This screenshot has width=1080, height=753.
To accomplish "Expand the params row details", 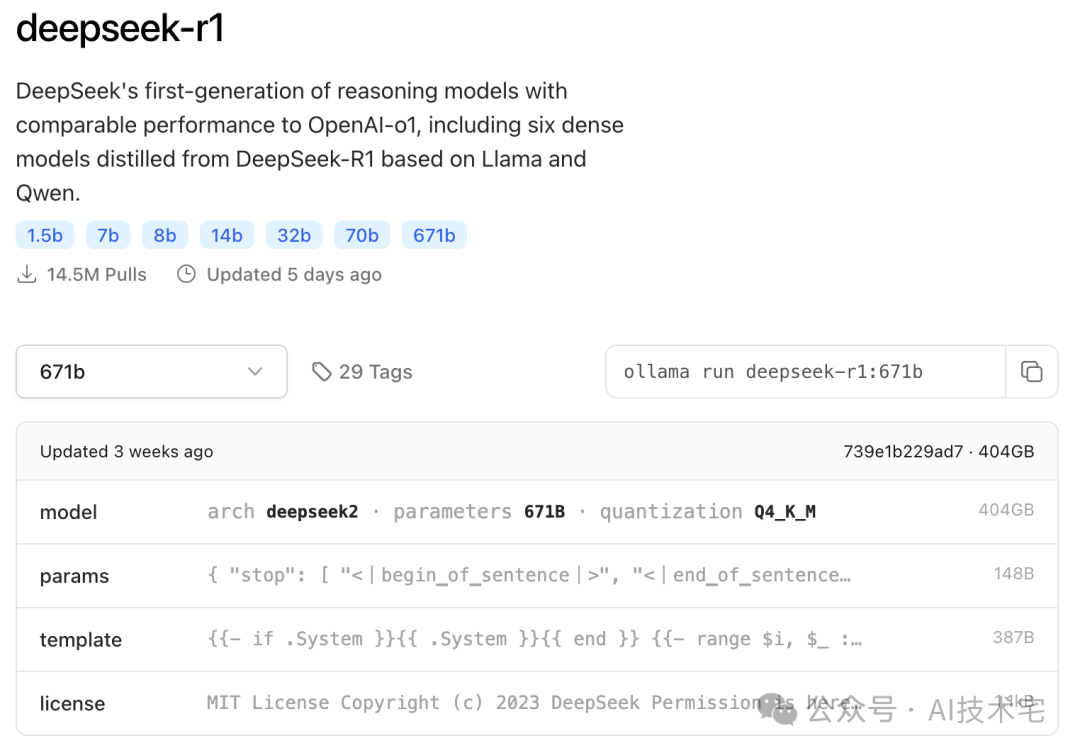I will click(x=540, y=575).
